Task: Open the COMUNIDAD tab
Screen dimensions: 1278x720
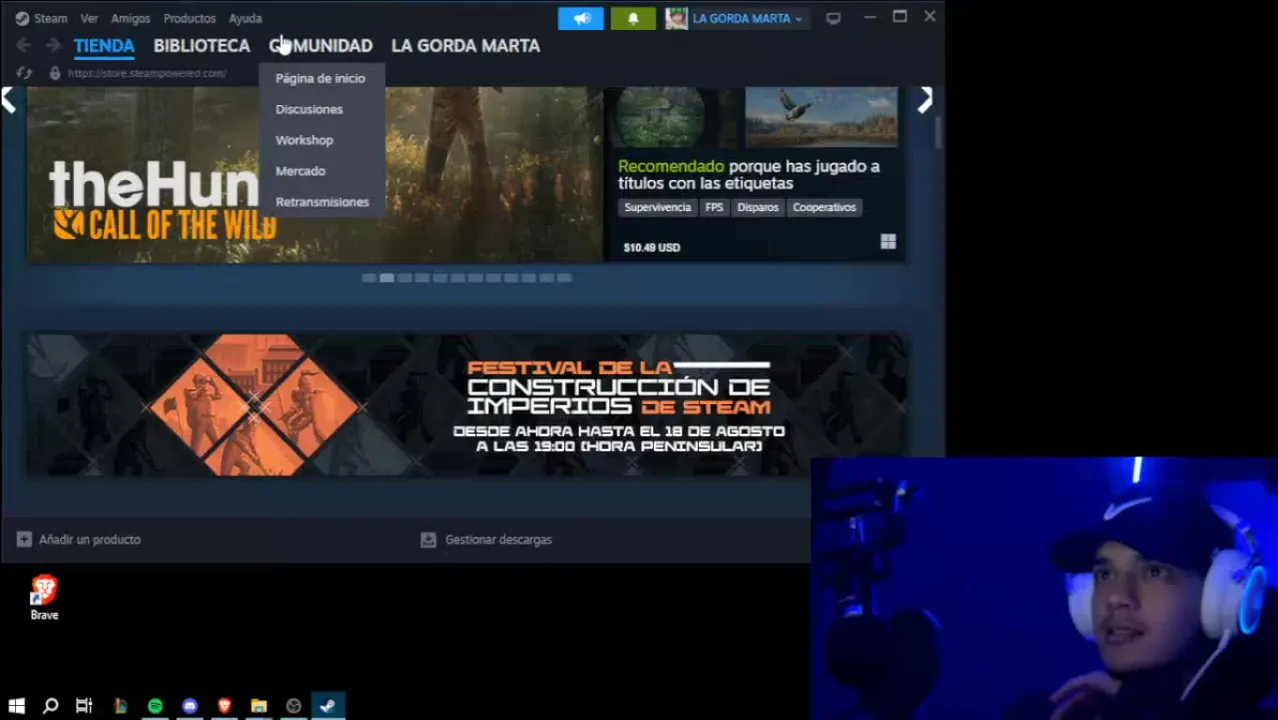Action: pyautogui.click(x=320, y=46)
